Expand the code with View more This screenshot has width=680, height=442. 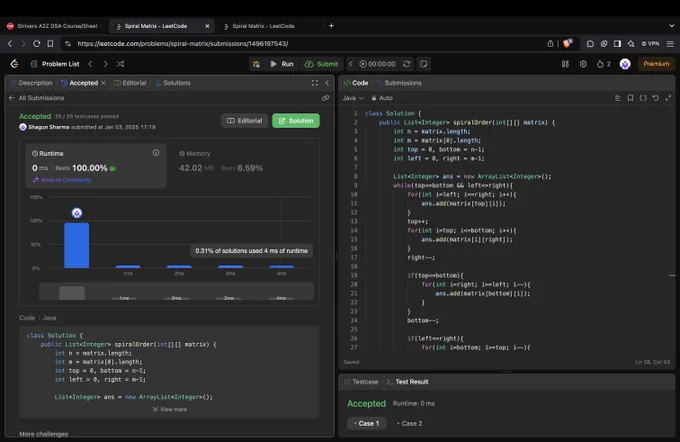170,409
